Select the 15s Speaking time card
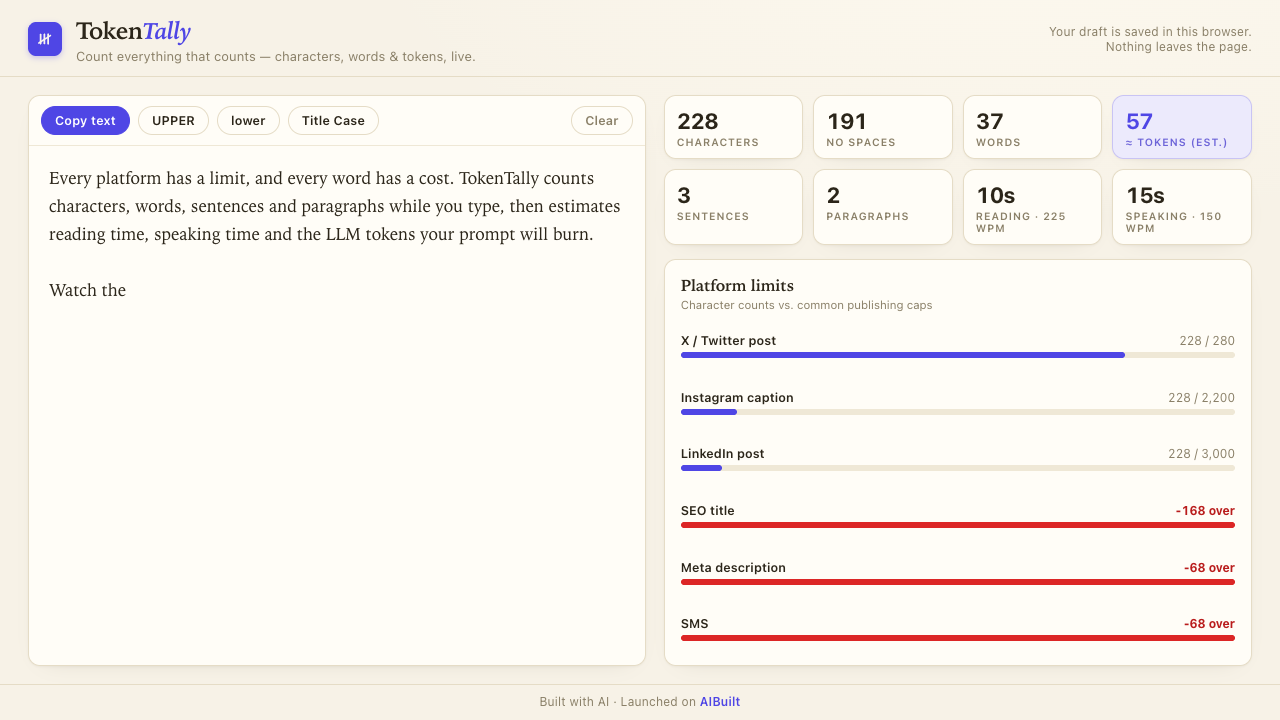This screenshot has width=1280, height=720. coord(1182,207)
